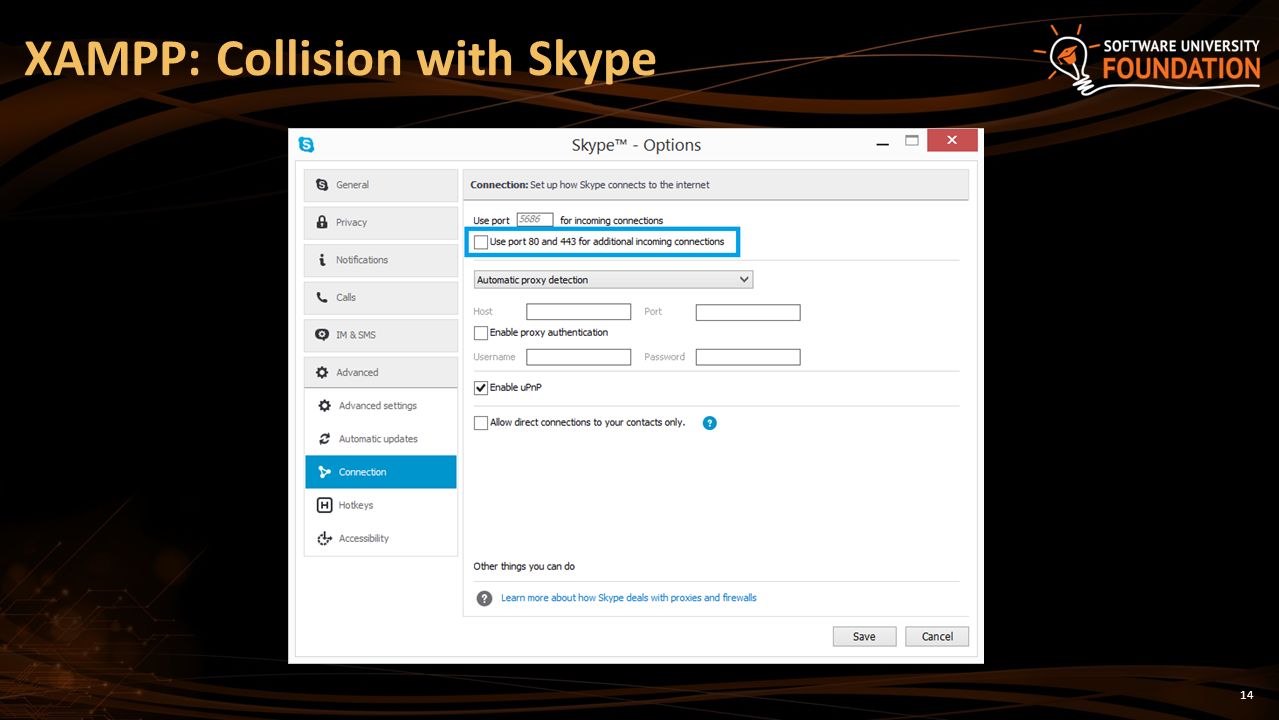Click the Advanced gear icon
1279x720 pixels.
pyautogui.click(x=322, y=372)
